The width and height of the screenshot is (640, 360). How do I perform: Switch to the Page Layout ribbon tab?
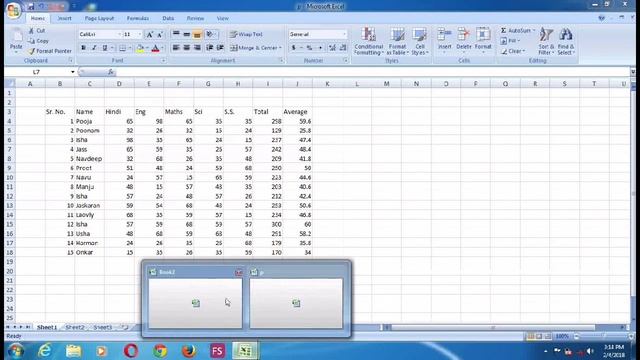[x=99, y=18]
